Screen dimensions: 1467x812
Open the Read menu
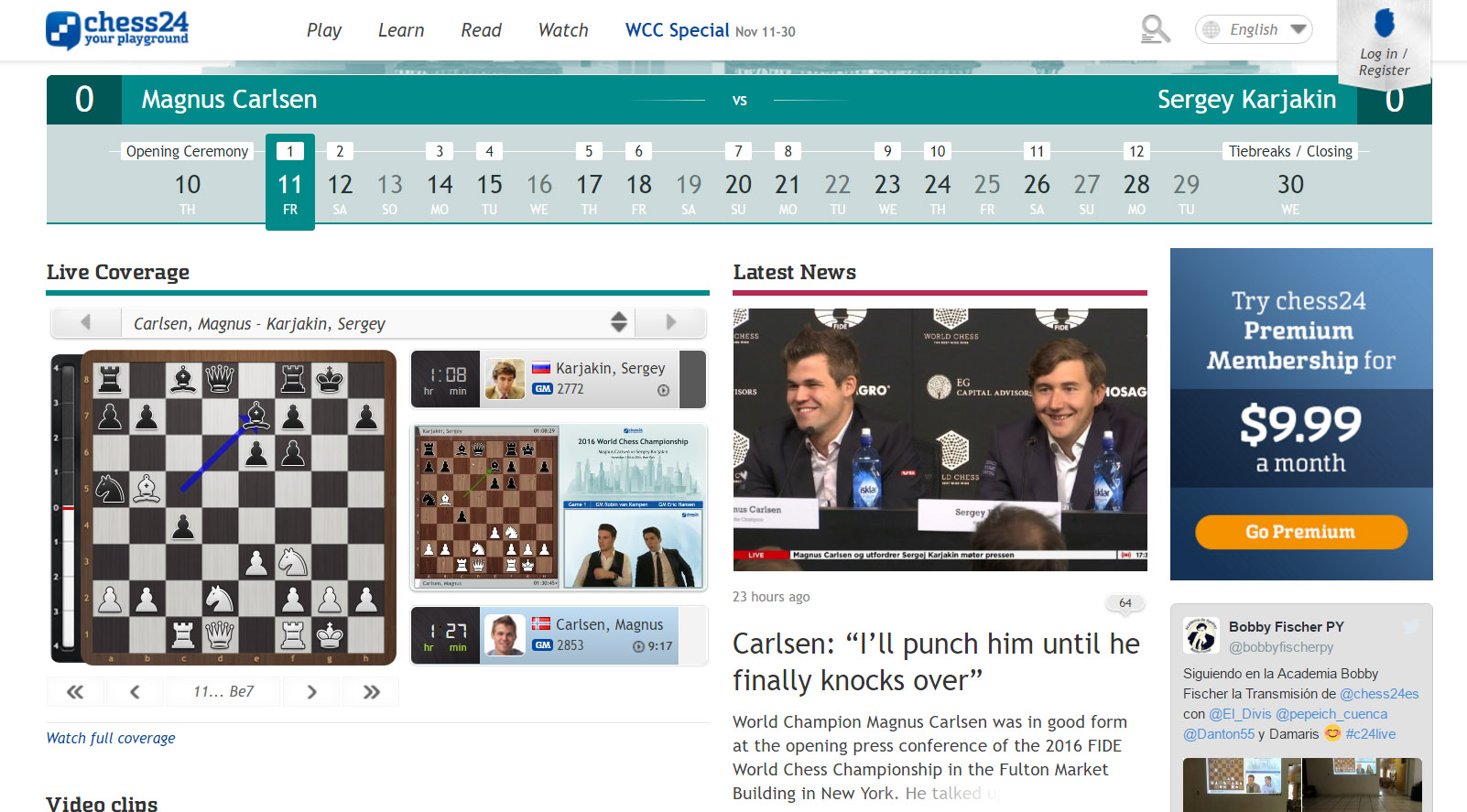tap(481, 30)
